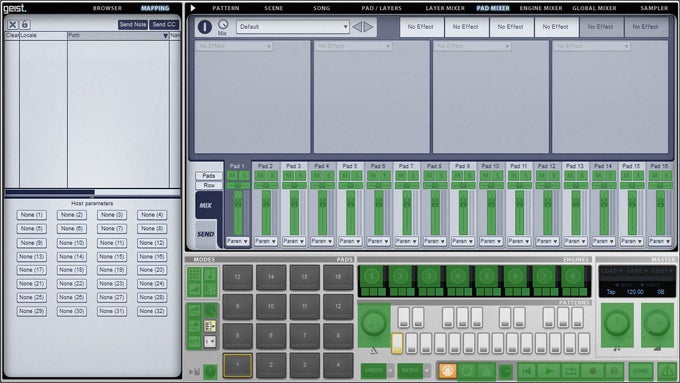Solo Pad 15 with its S button

tap(638, 176)
